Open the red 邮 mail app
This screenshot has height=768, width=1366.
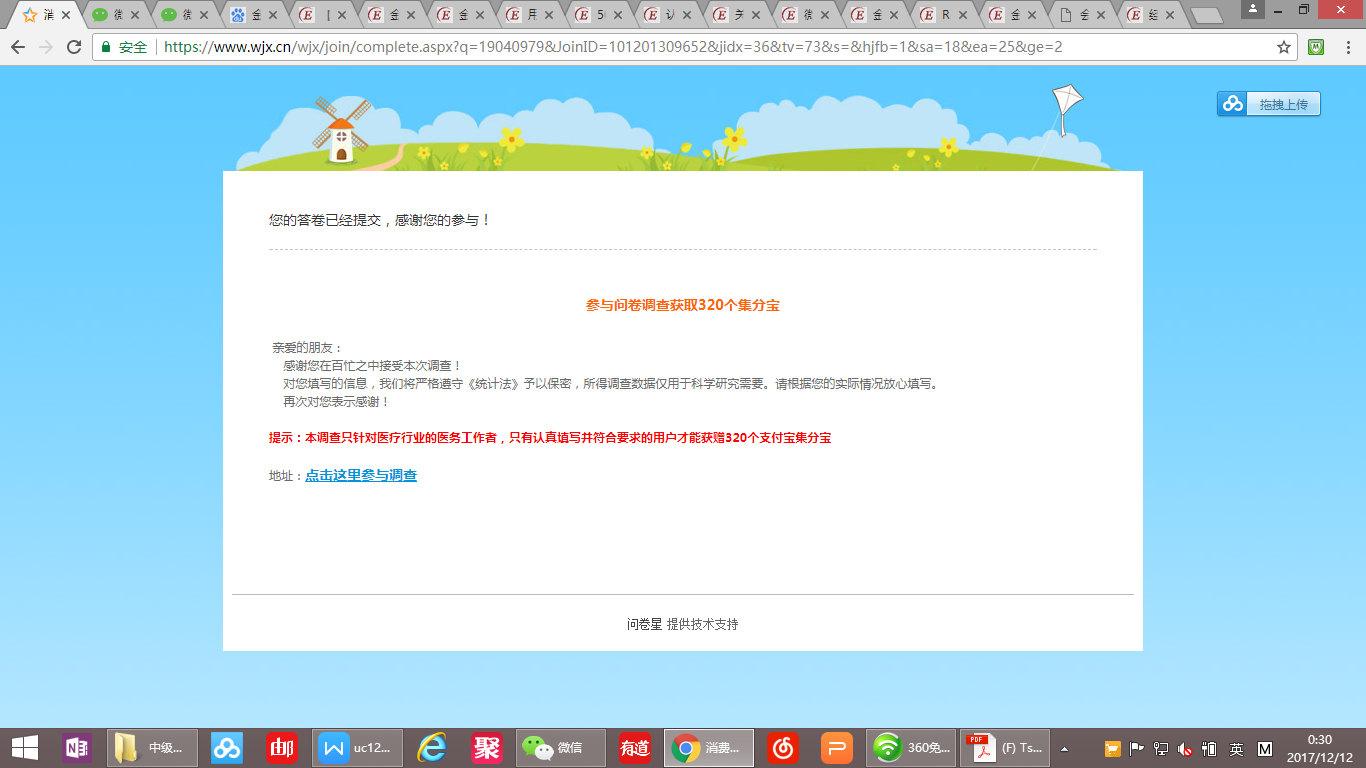281,748
